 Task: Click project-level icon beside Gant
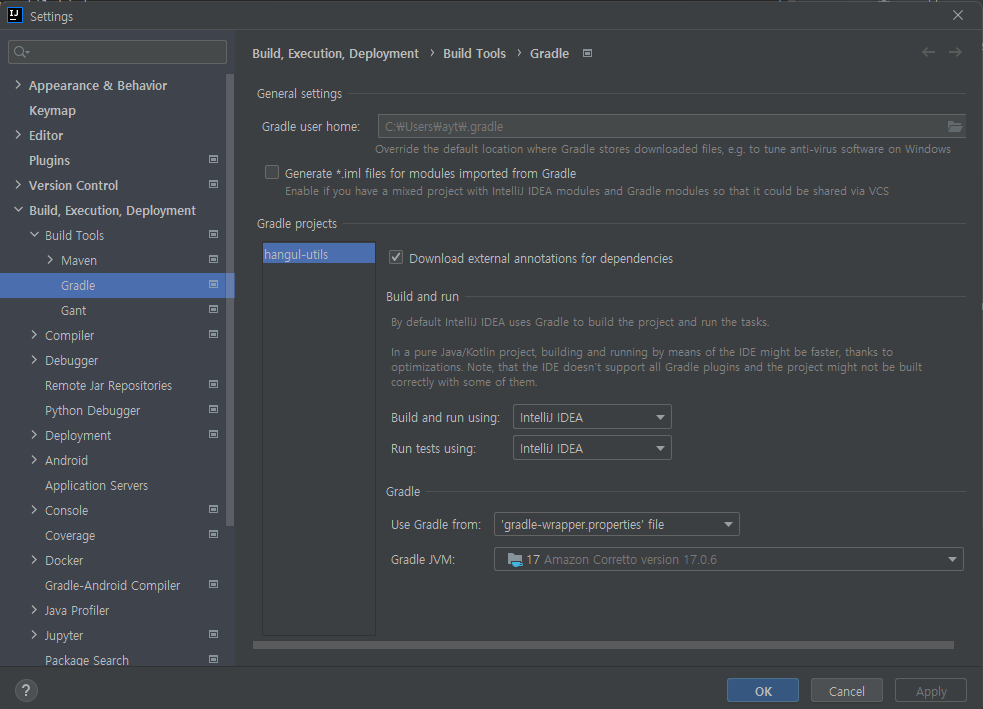pyautogui.click(x=213, y=310)
